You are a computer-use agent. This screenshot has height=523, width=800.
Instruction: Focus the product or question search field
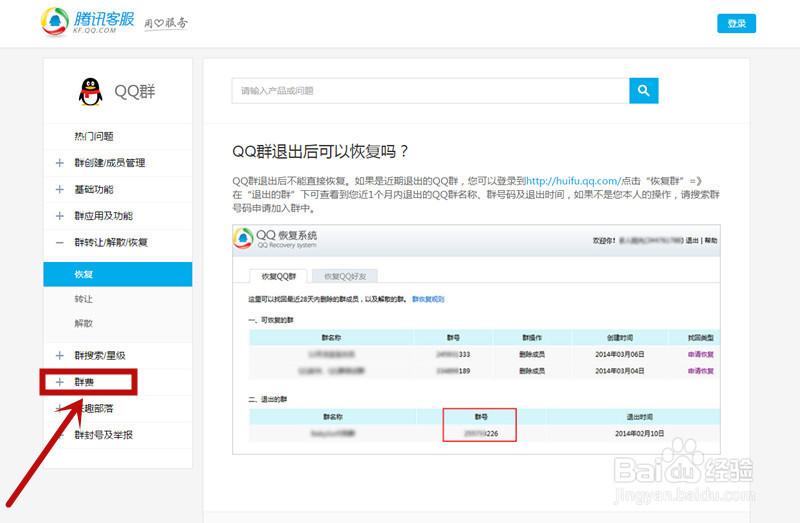click(431, 91)
